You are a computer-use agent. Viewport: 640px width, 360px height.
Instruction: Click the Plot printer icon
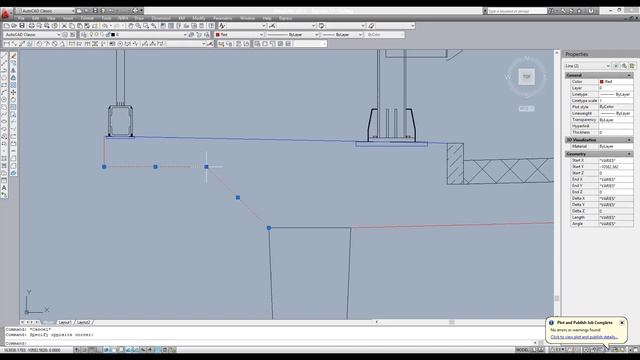coord(31,26)
